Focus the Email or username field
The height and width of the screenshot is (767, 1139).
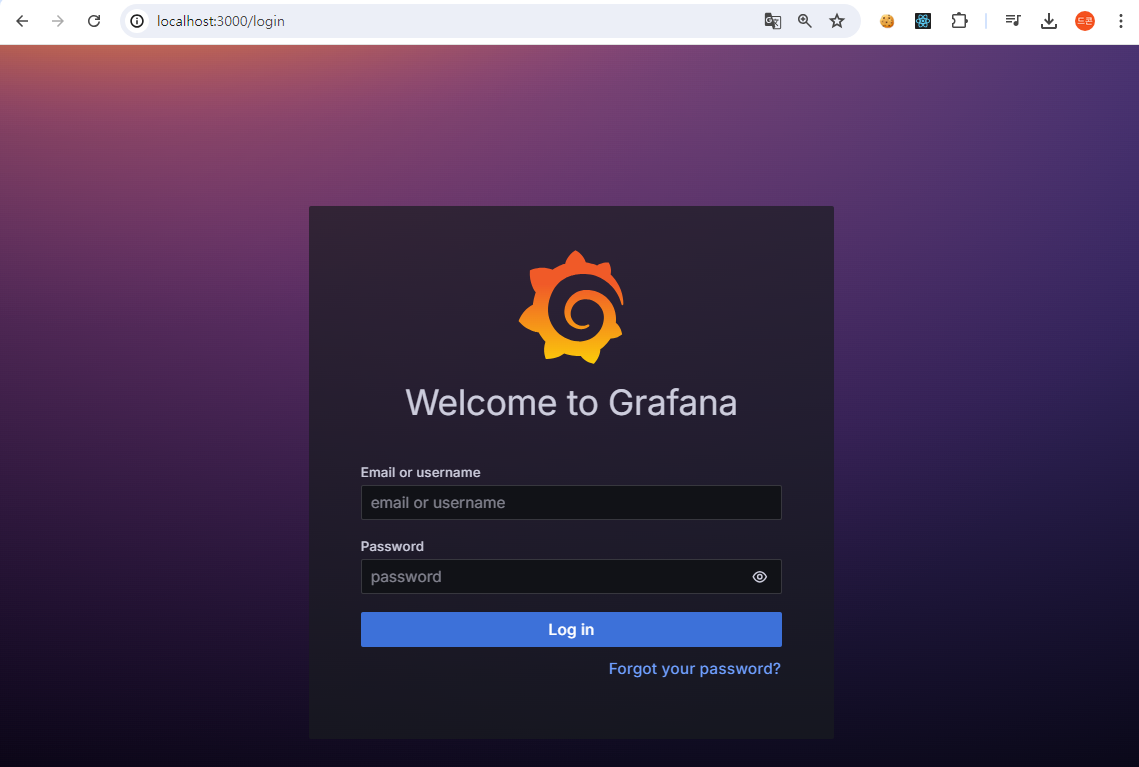571,503
